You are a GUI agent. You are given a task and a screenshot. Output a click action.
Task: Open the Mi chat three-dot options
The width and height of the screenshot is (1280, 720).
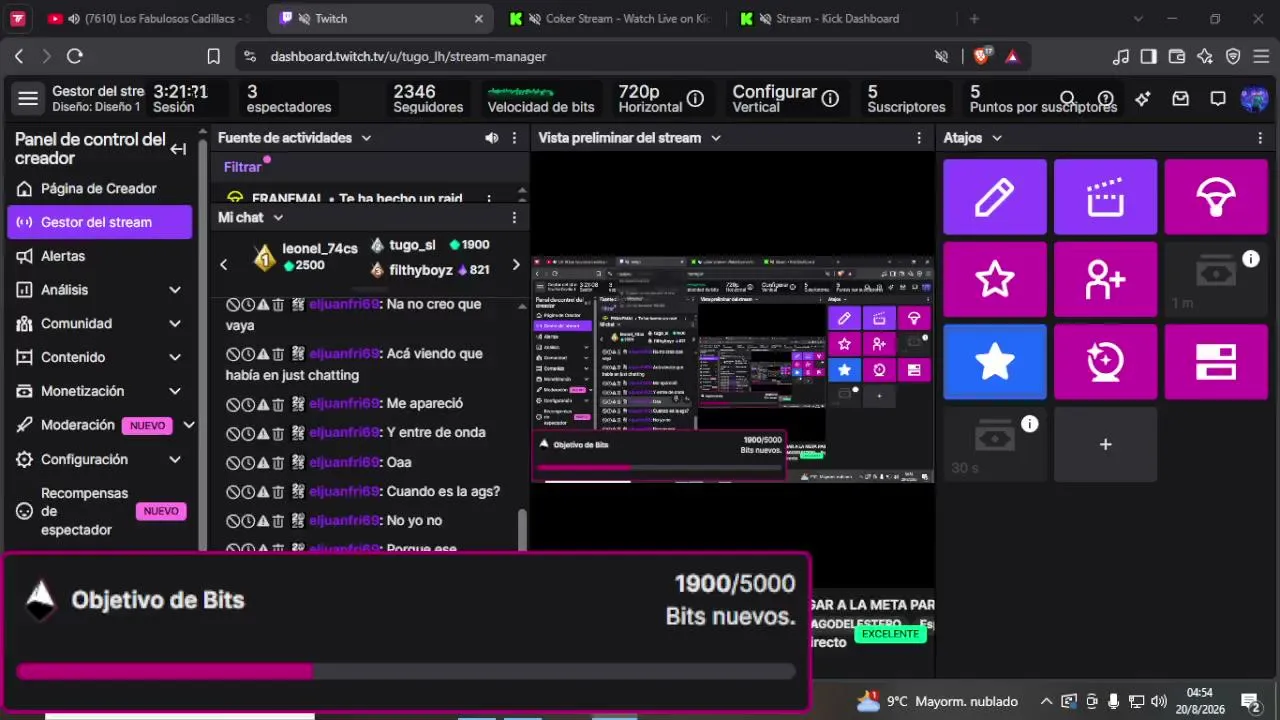click(514, 217)
